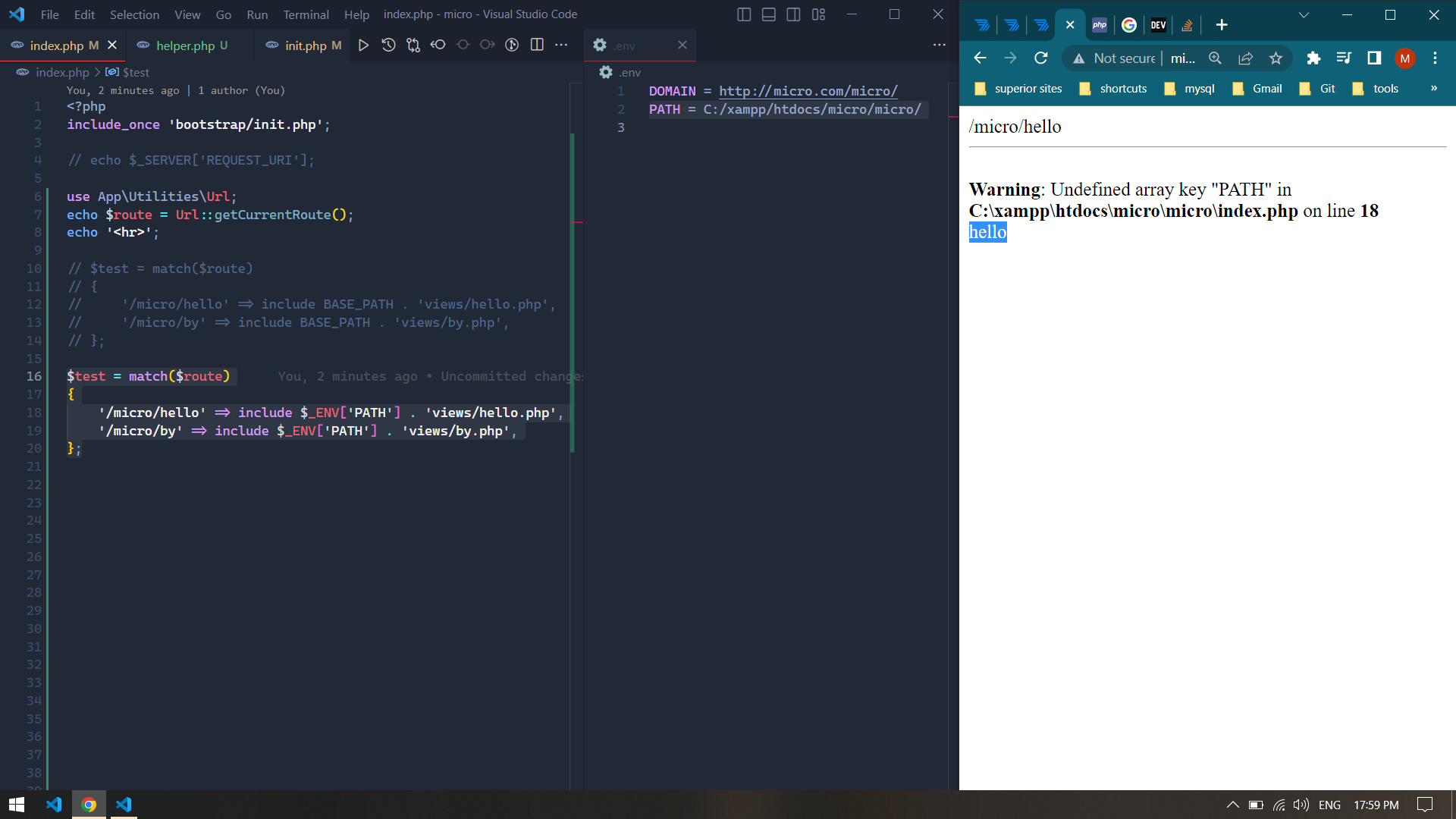This screenshot has width=1456, height=819.
Task: Click the Not secure warning in address bar
Action: [x=1113, y=58]
